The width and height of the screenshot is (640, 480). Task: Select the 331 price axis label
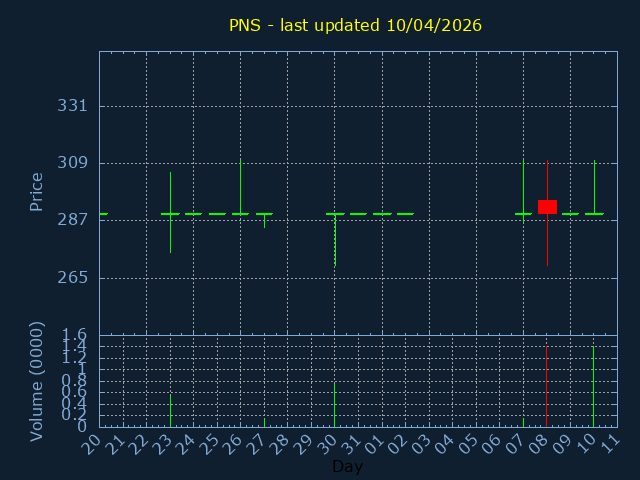click(73, 106)
